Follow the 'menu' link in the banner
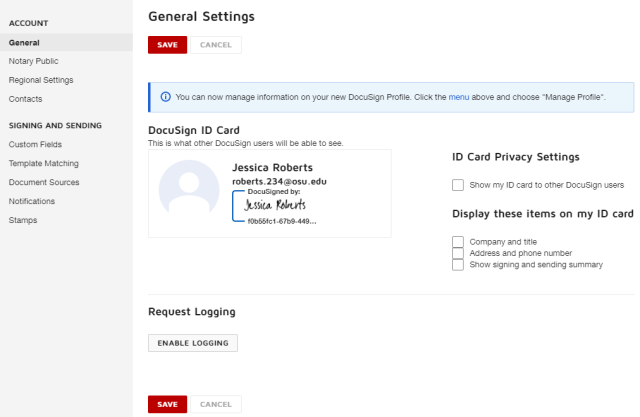The image size is (640, 417). 459,97
